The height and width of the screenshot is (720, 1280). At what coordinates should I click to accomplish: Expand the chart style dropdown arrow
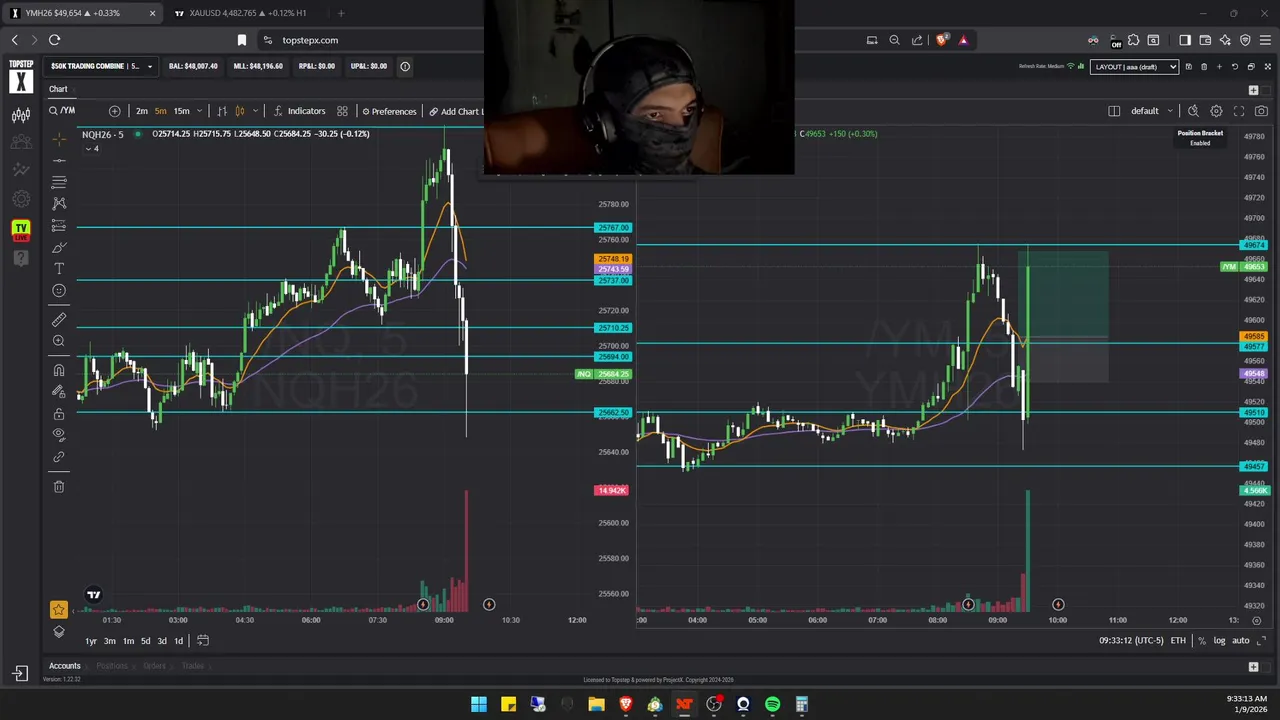[x=256, y=111]
